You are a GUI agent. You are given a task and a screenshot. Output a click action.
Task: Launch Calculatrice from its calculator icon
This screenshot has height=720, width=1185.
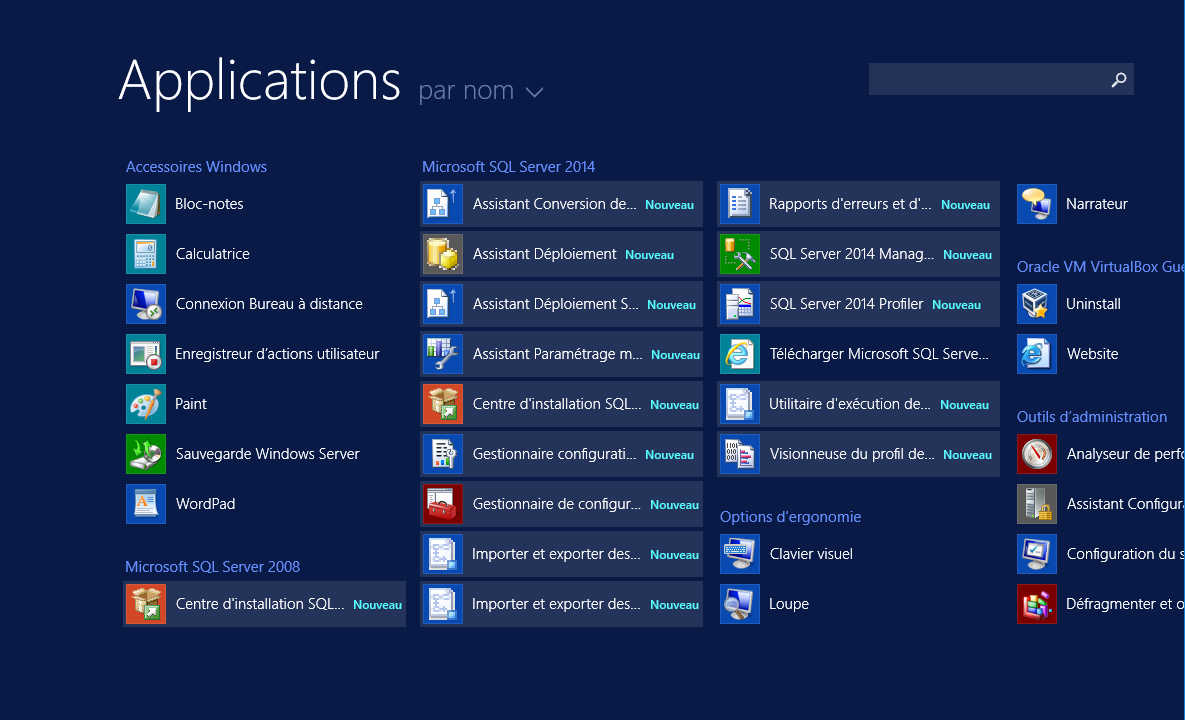[146, 254]
